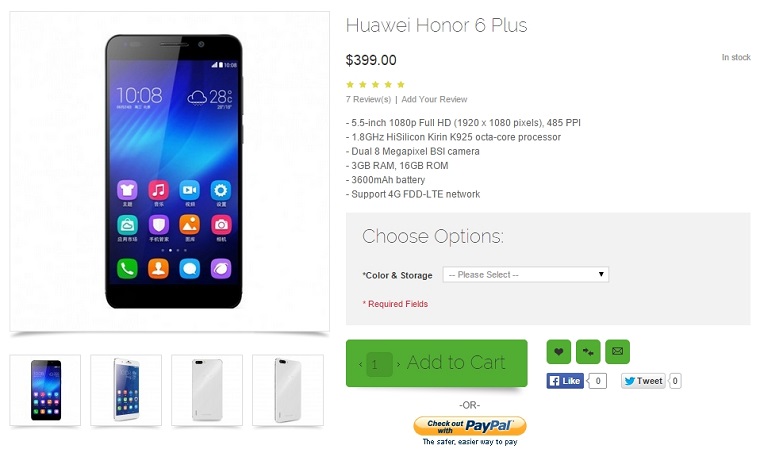Screen dimensions: 760x449
Task: Decrease quantity with left arrow
Action: [x=361, y=364]
